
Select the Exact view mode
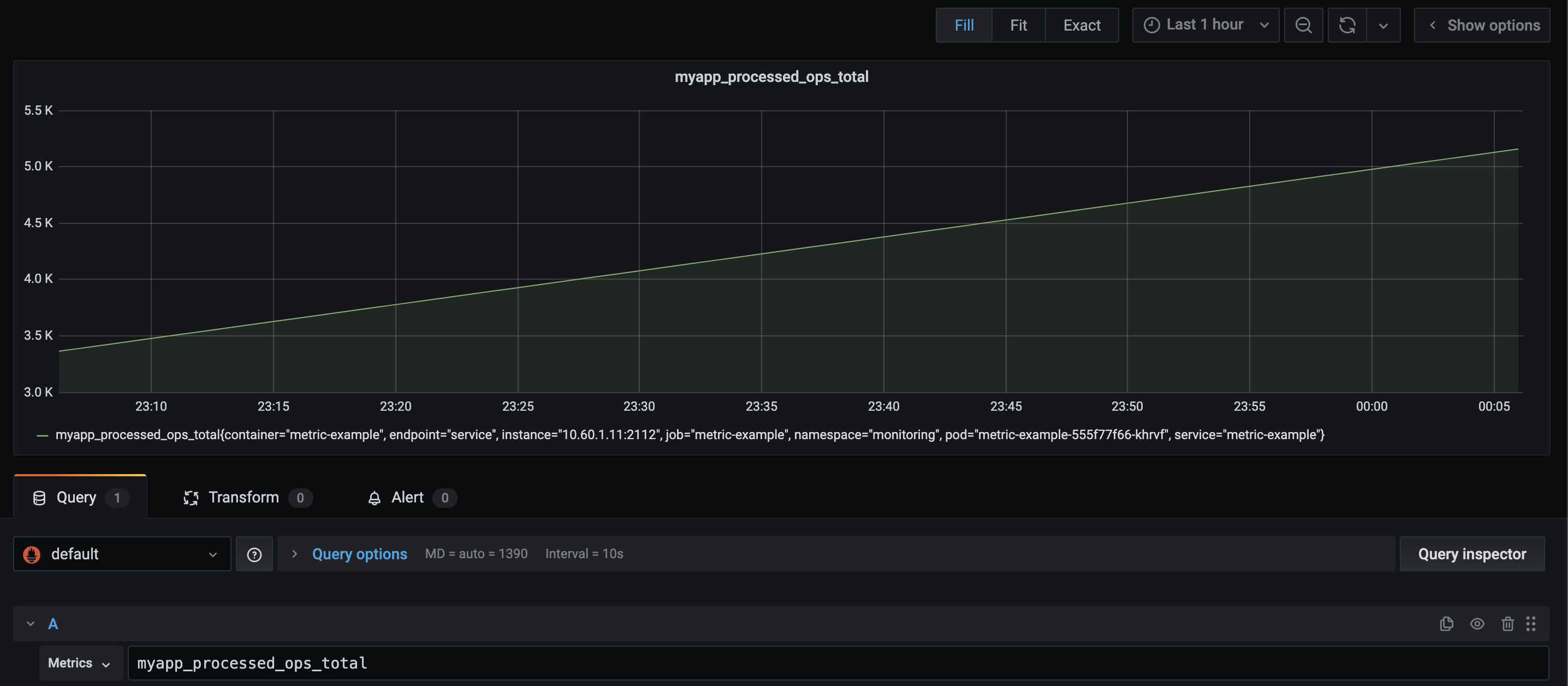click(x=1082, y=25)
